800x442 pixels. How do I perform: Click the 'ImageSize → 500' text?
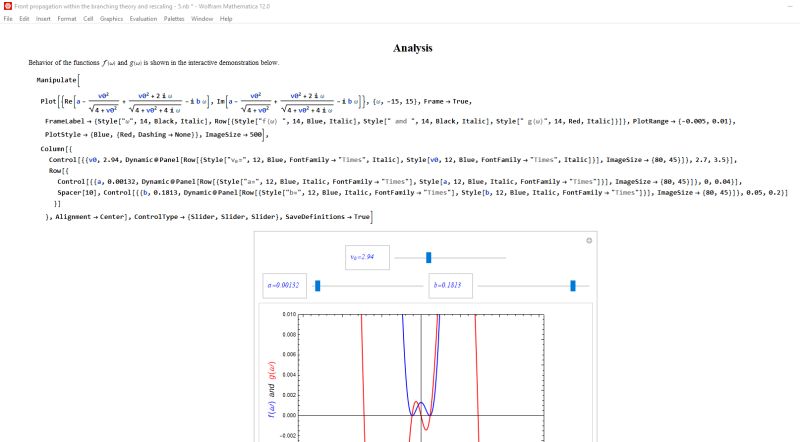point(234,135)
